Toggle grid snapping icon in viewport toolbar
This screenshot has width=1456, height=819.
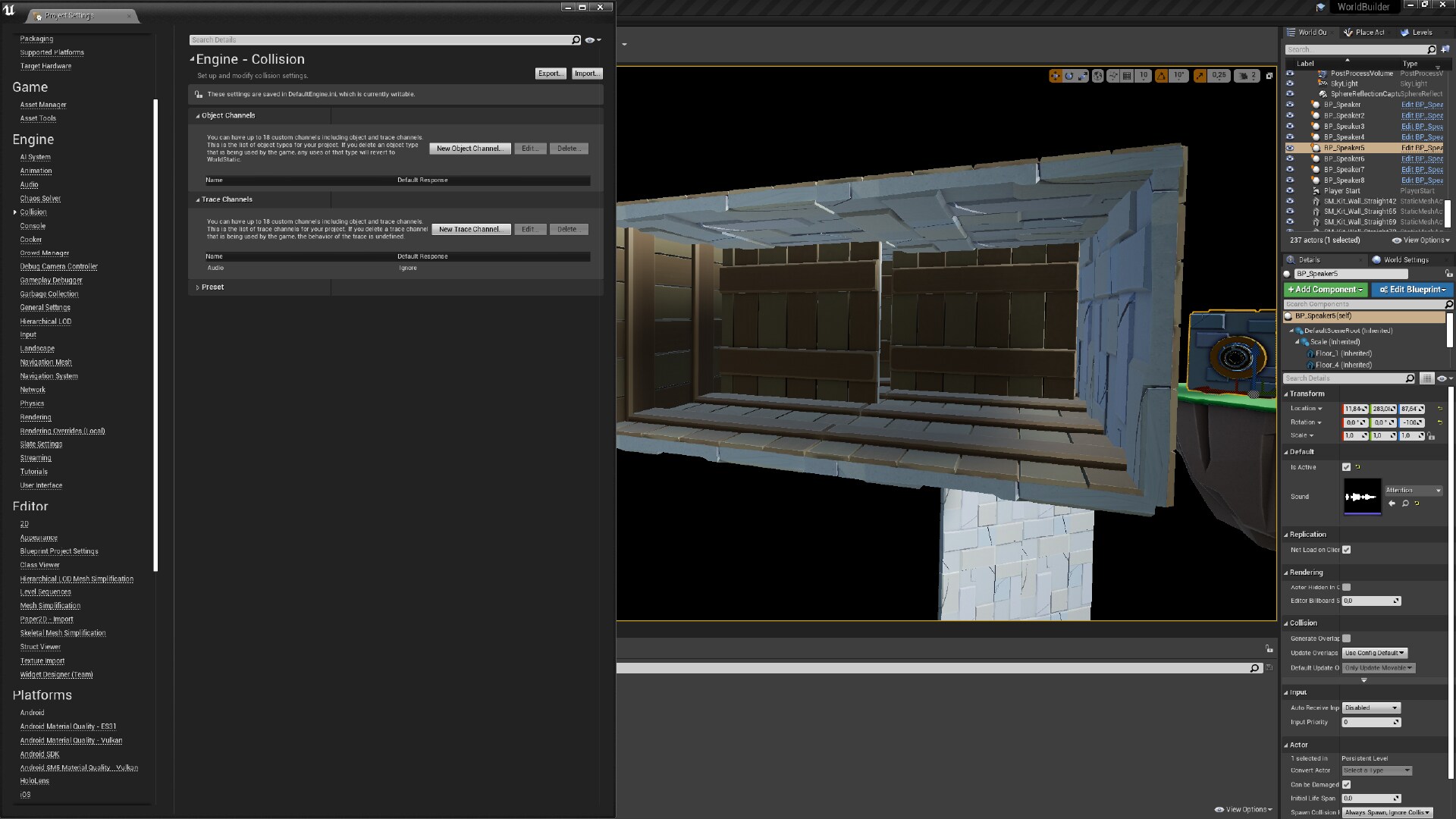1127,76
